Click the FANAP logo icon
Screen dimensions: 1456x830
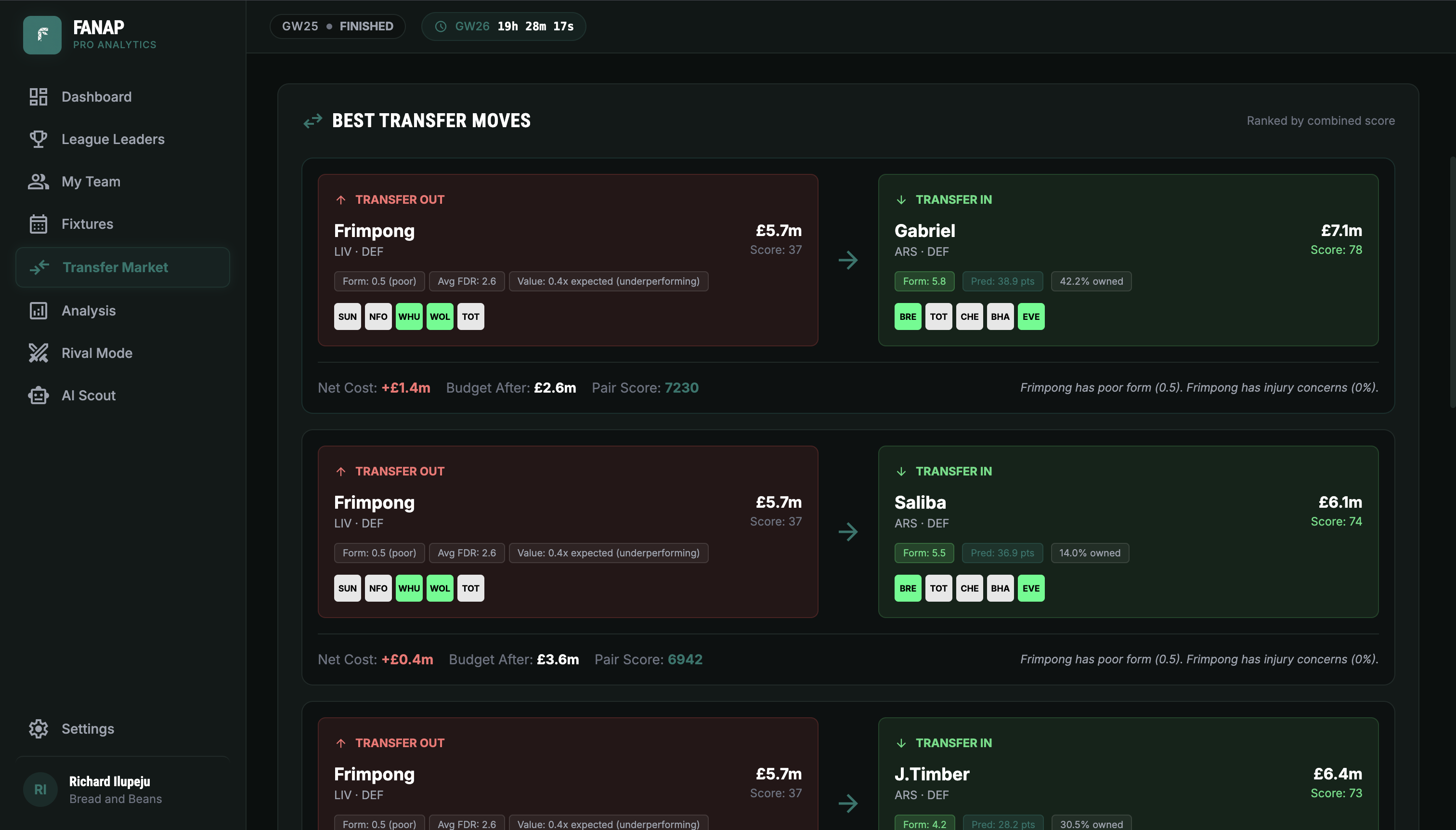point(42,35)
